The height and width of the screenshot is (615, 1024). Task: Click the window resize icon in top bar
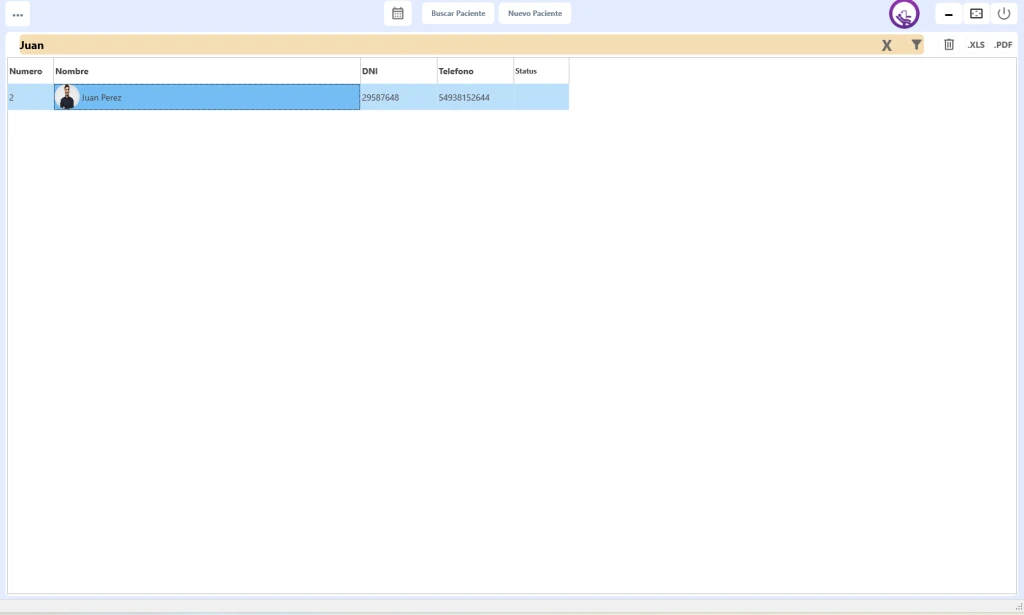click(976, 14)
